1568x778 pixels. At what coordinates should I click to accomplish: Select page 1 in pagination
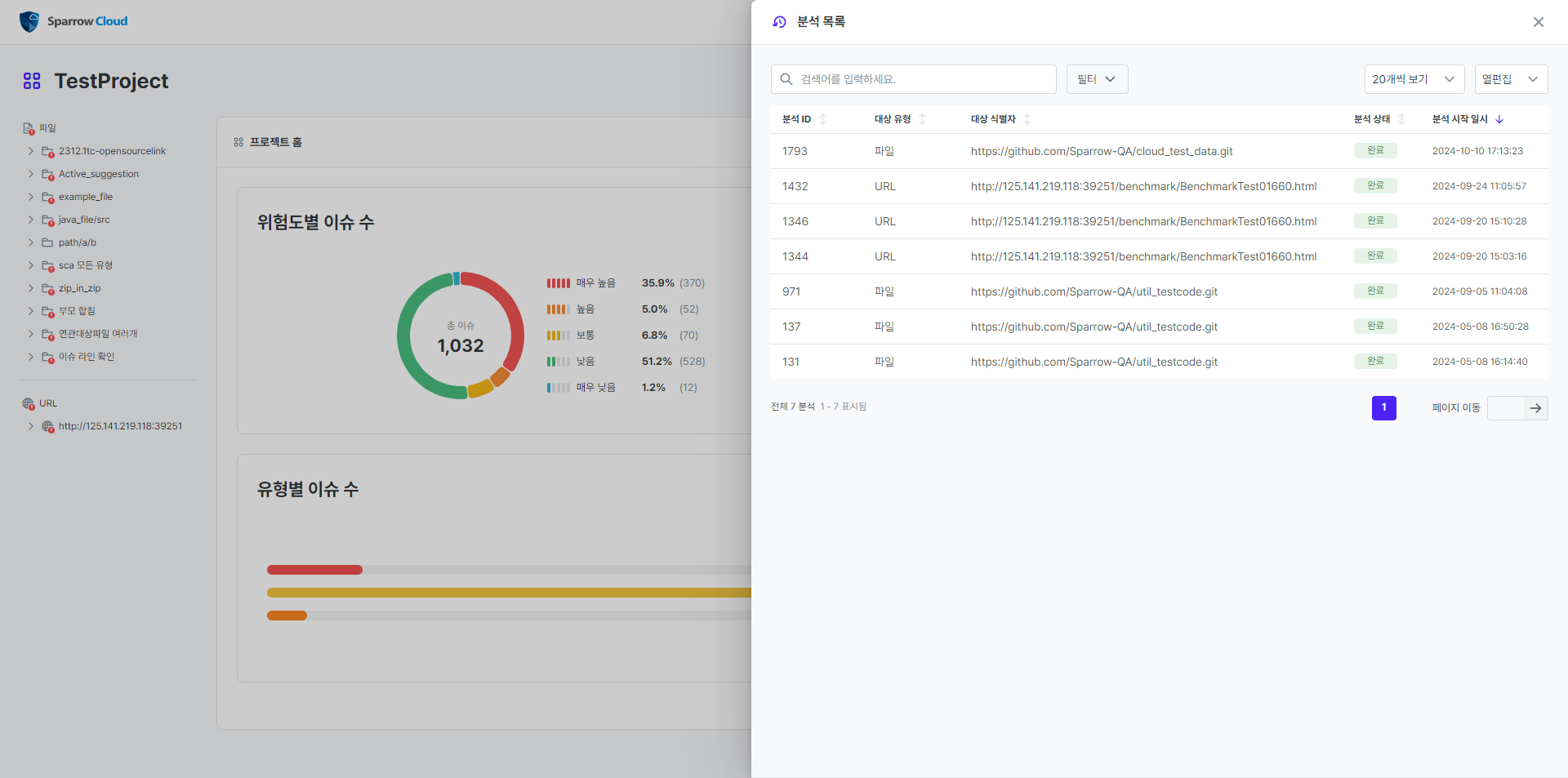click(1383, 408)
